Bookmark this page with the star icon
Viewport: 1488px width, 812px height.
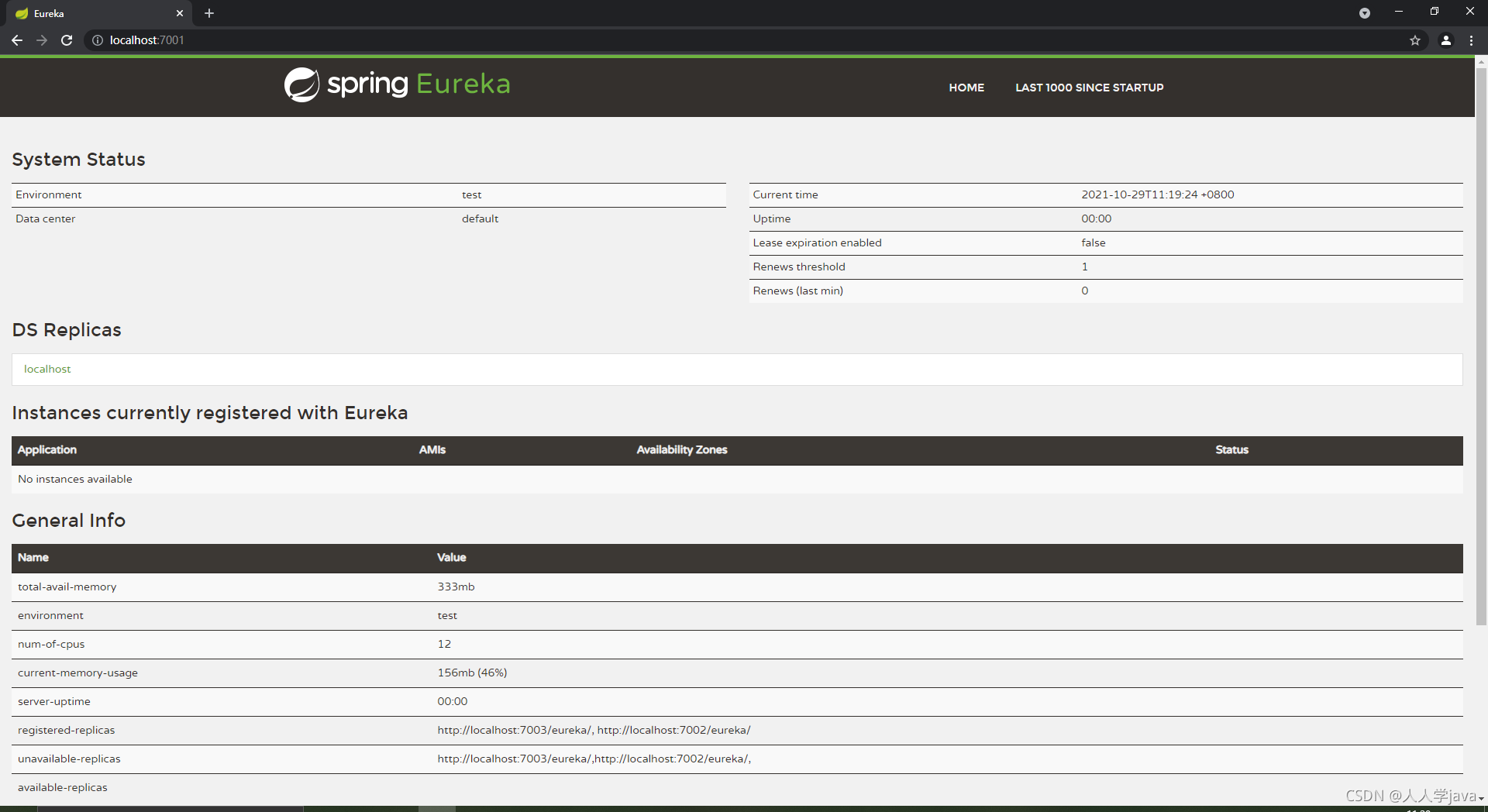coord(1415,40)
